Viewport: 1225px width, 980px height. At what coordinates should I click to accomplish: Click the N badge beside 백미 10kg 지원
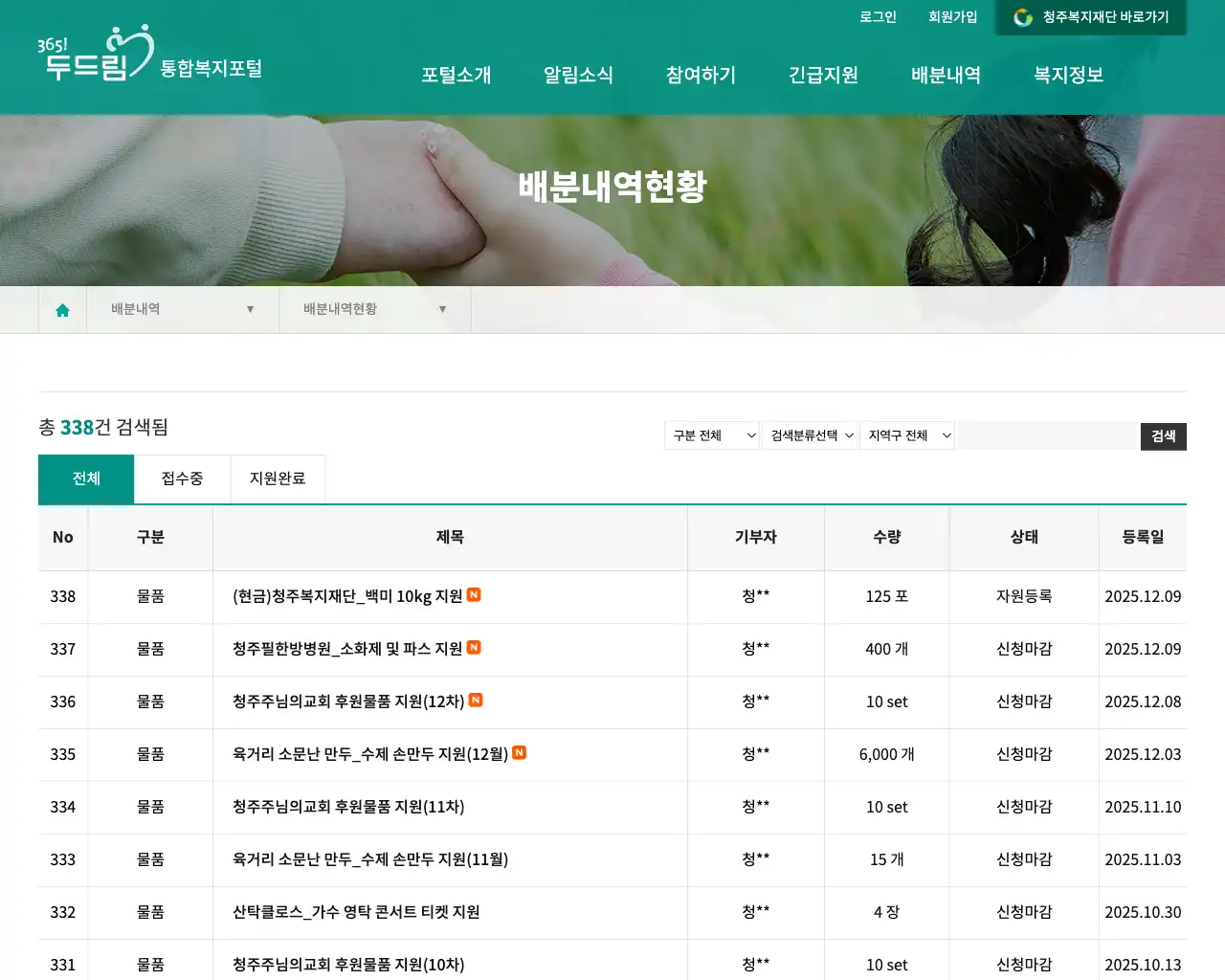pyautogui.click(x=473, y=594)
